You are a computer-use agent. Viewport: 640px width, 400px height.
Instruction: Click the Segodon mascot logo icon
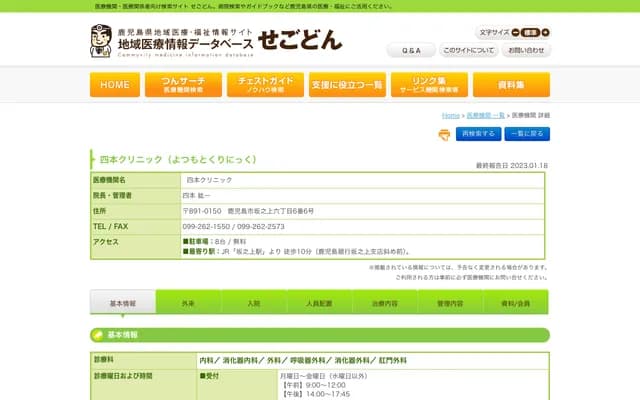100,41
